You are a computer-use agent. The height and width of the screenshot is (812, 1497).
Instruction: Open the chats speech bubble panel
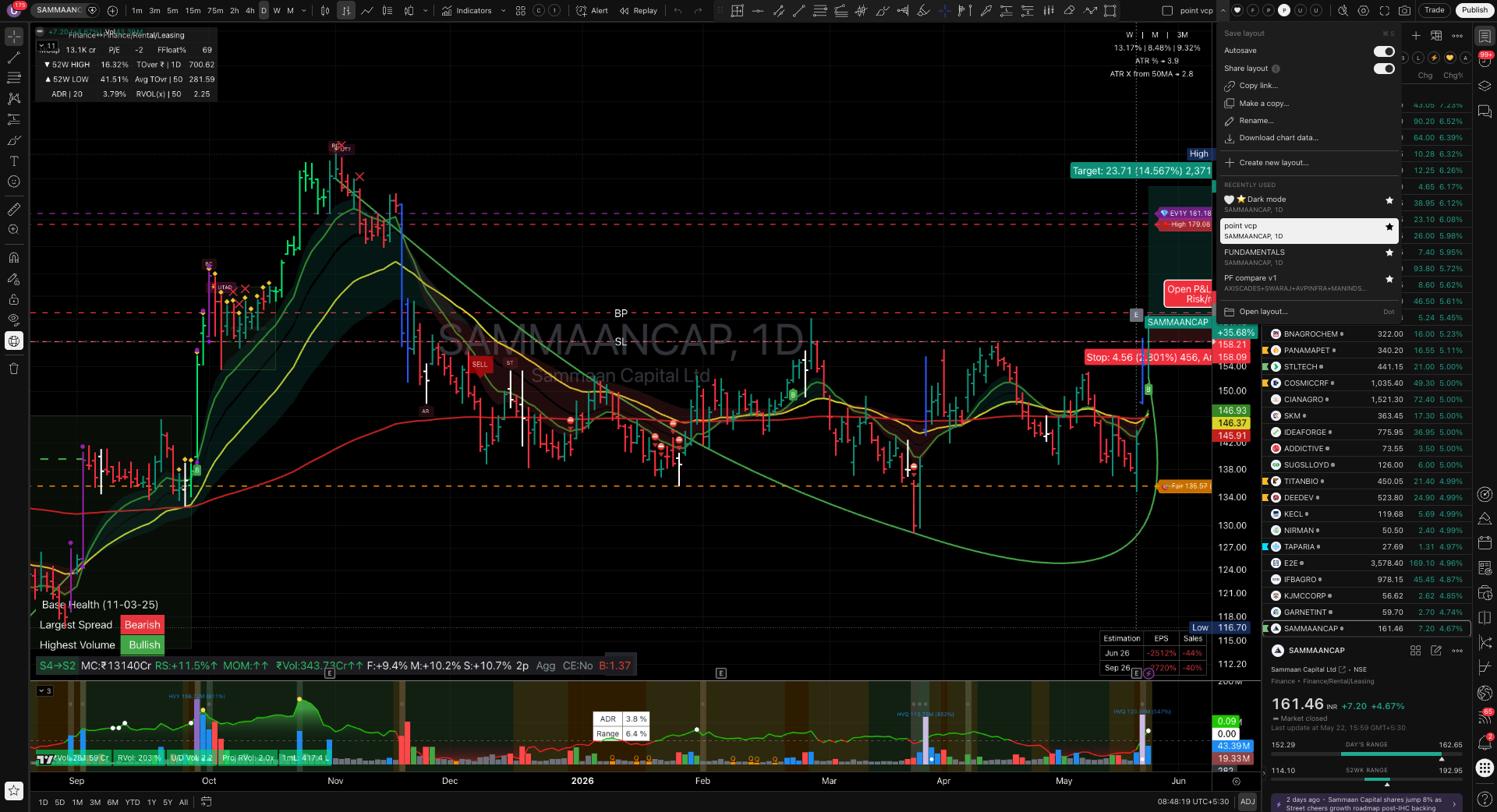pos(1485,112)
